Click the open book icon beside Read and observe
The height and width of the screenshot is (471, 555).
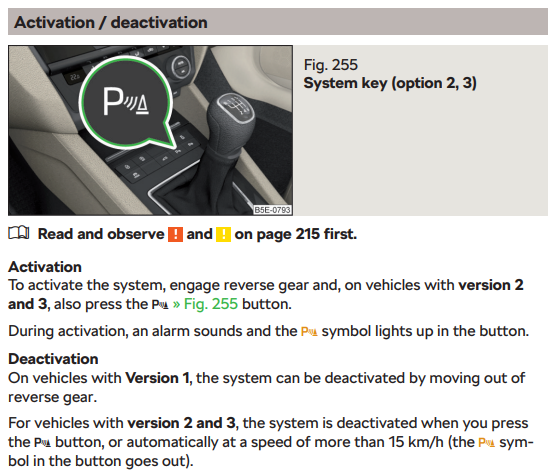pyautogui.click(x=19, y=233)
